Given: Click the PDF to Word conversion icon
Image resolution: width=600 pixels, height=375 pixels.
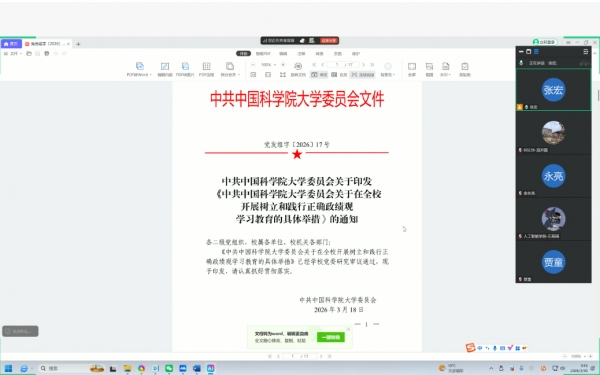Looking at the screenshot, I should pyautogui.click(x=140, y=66).
